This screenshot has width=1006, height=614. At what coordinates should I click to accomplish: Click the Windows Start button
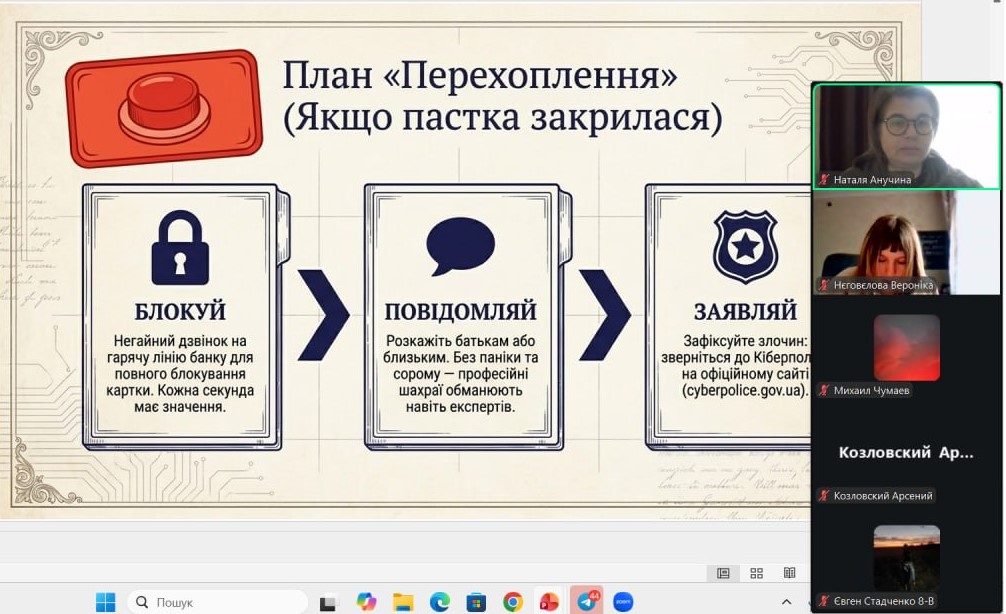coord(105,602)
